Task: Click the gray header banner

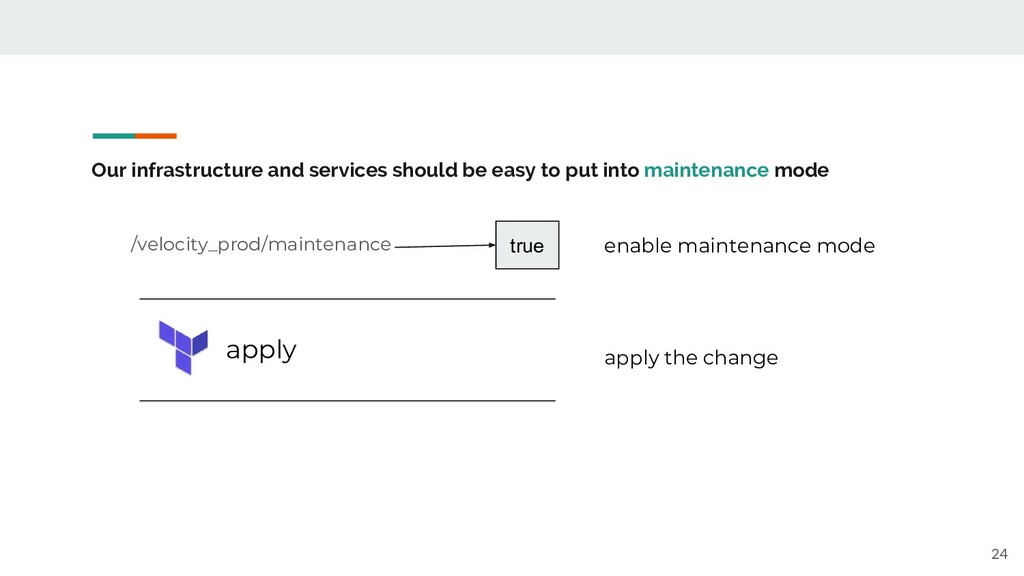Action: (512, 27)
